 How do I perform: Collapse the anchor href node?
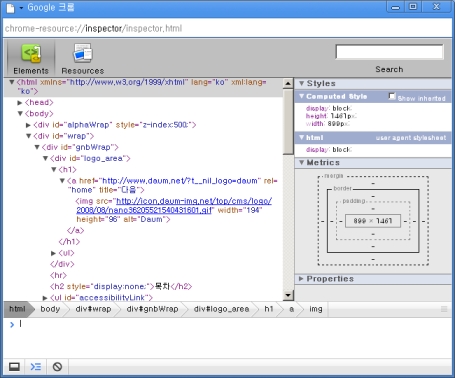[62, 181]
